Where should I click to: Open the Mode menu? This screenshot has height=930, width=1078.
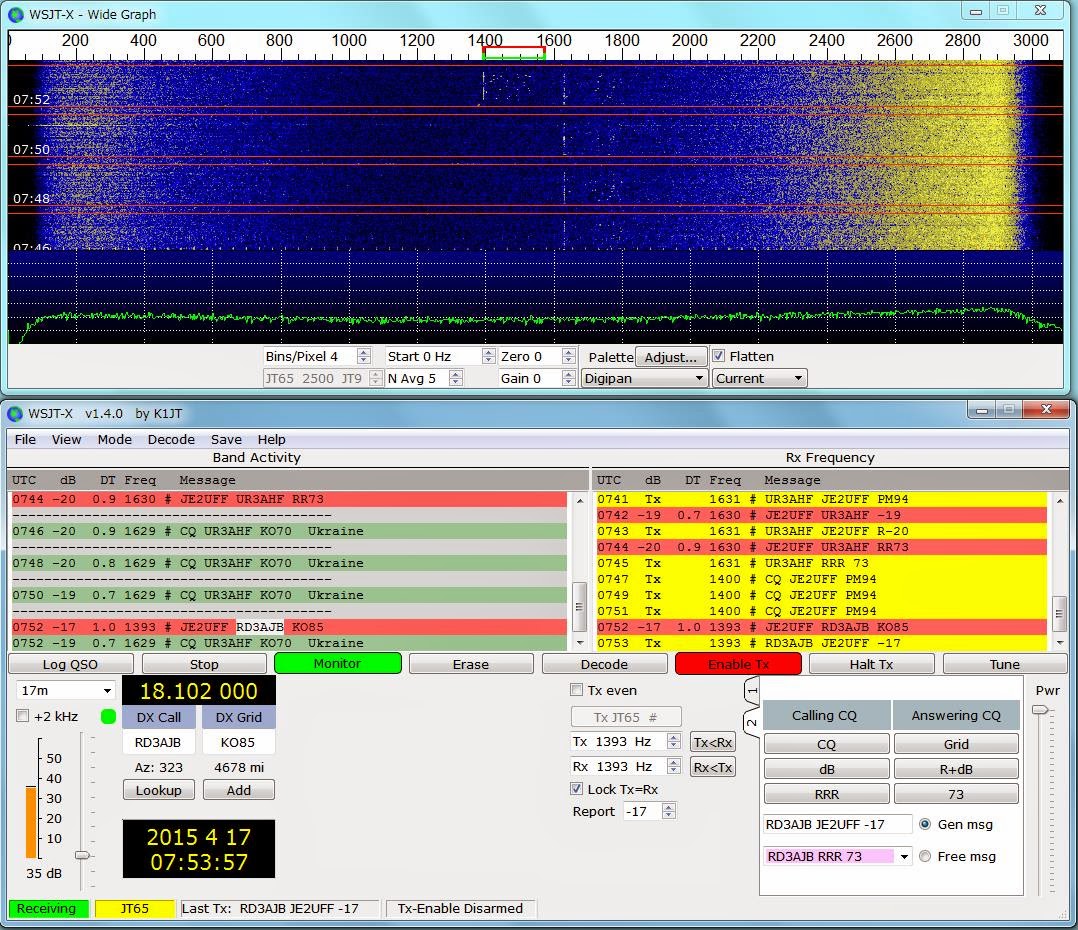(114, 439)
